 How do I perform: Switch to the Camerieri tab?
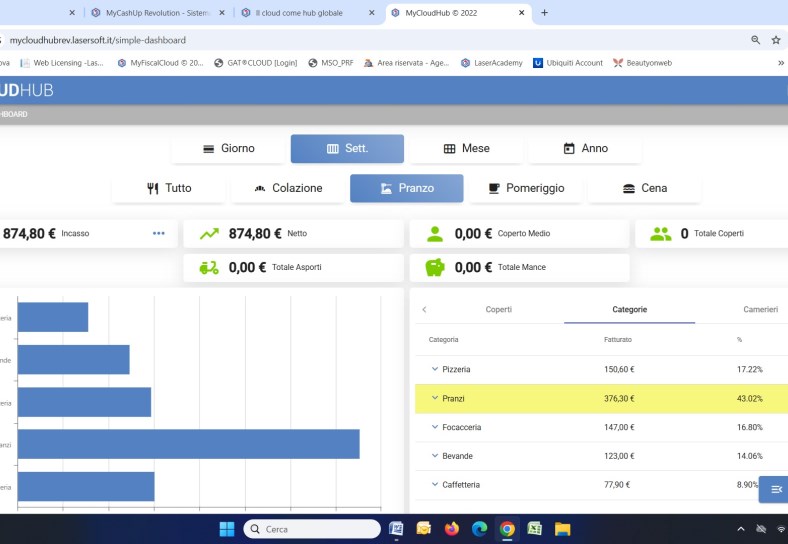(x=760, y=310)
